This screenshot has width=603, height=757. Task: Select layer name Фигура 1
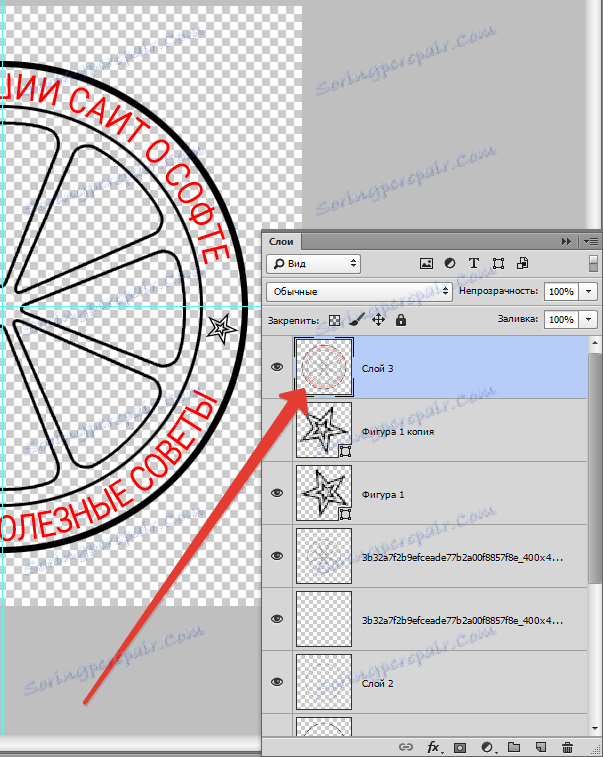(x=383, y=495)
